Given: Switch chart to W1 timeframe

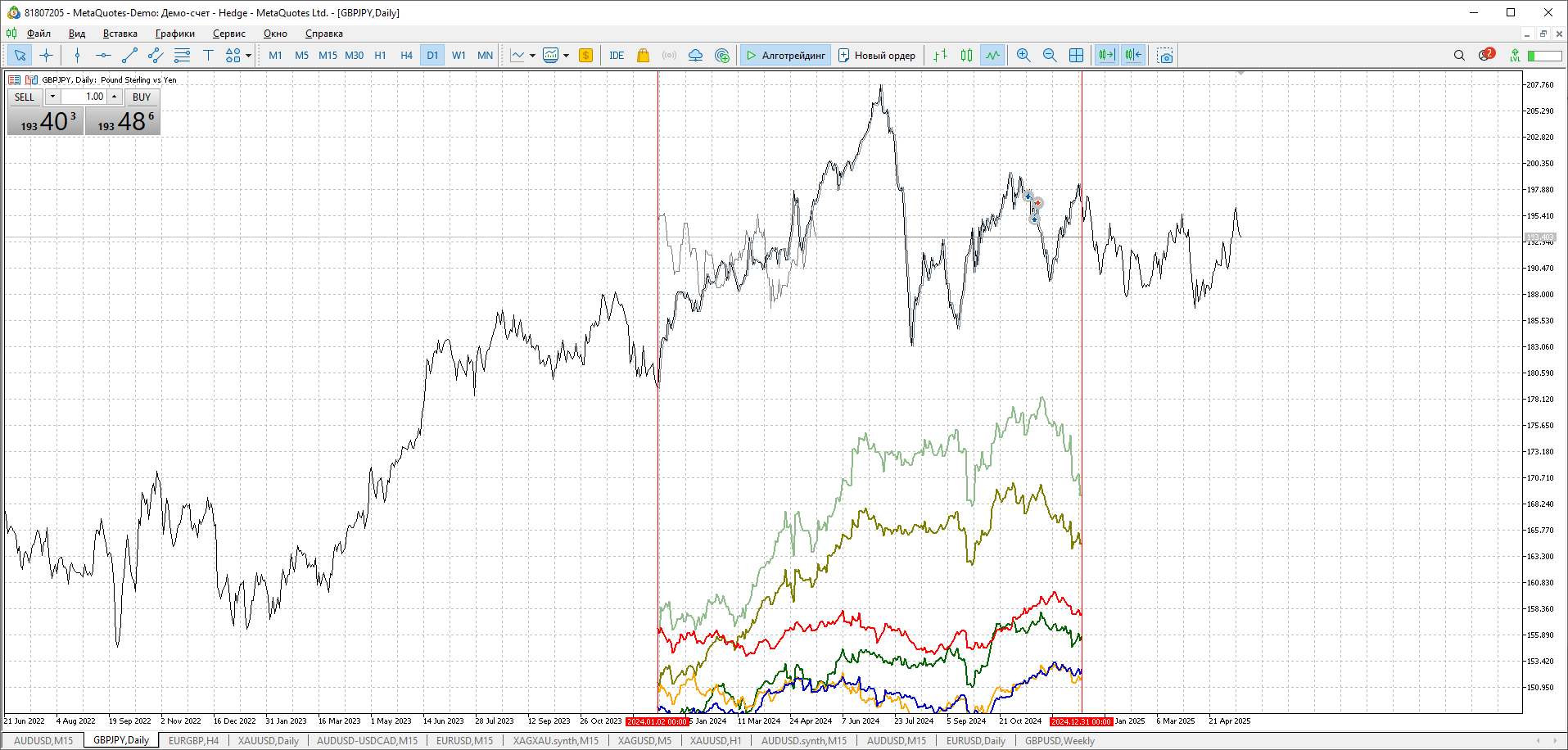Looking at the screenshot, I should (459, 56).
